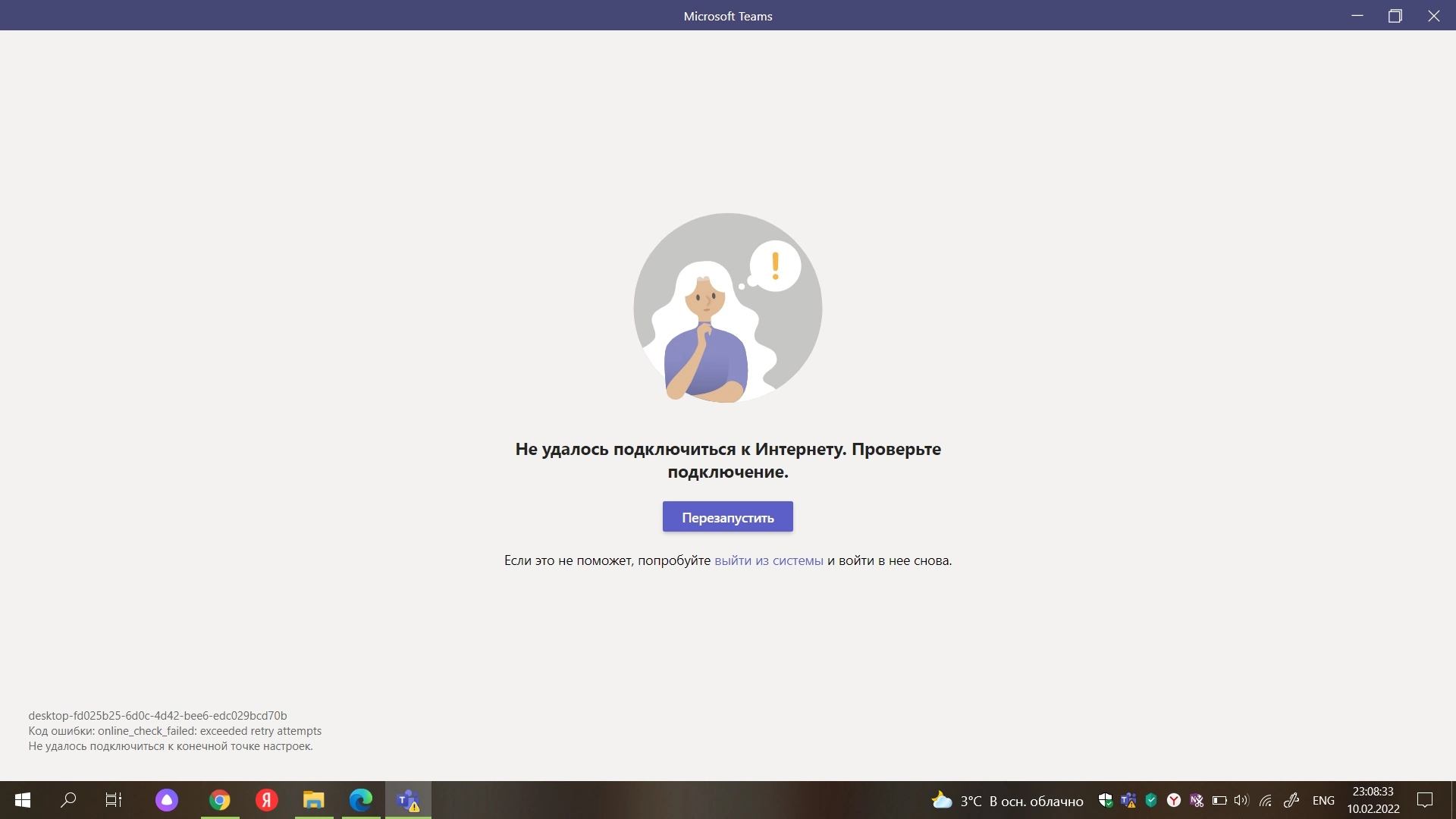Open Windows Task View
1456x819 pixels.
pos(114,800)
